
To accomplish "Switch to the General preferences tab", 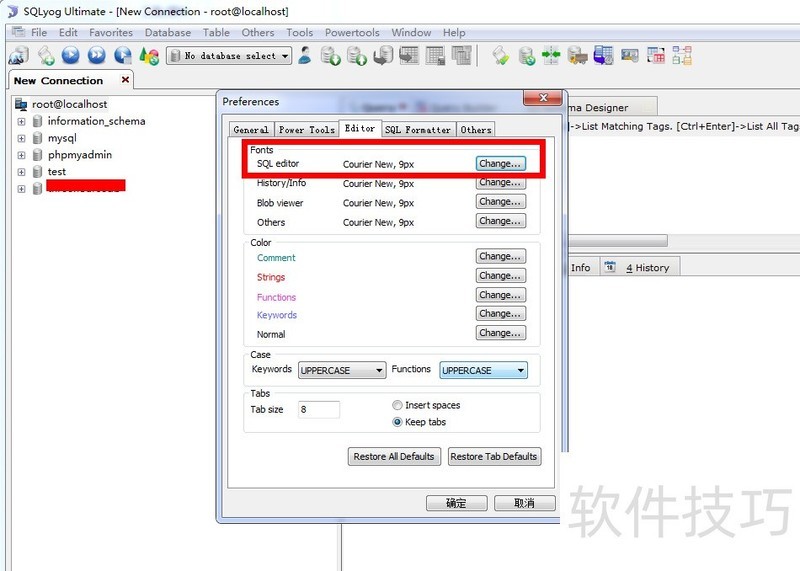I will point(251,130).
